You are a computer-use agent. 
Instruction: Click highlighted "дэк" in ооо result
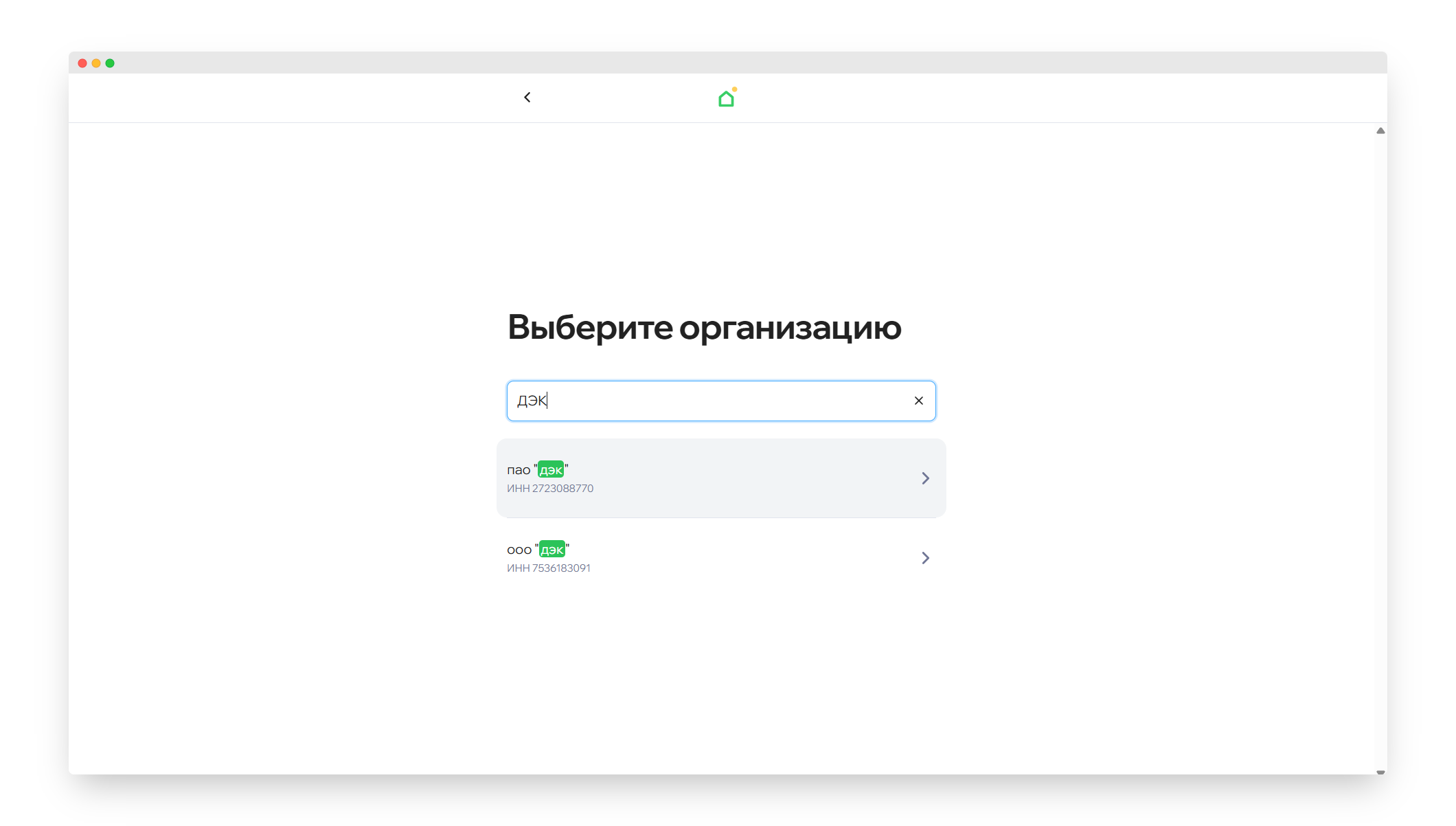pyautogui.click(x=552, y=550)
